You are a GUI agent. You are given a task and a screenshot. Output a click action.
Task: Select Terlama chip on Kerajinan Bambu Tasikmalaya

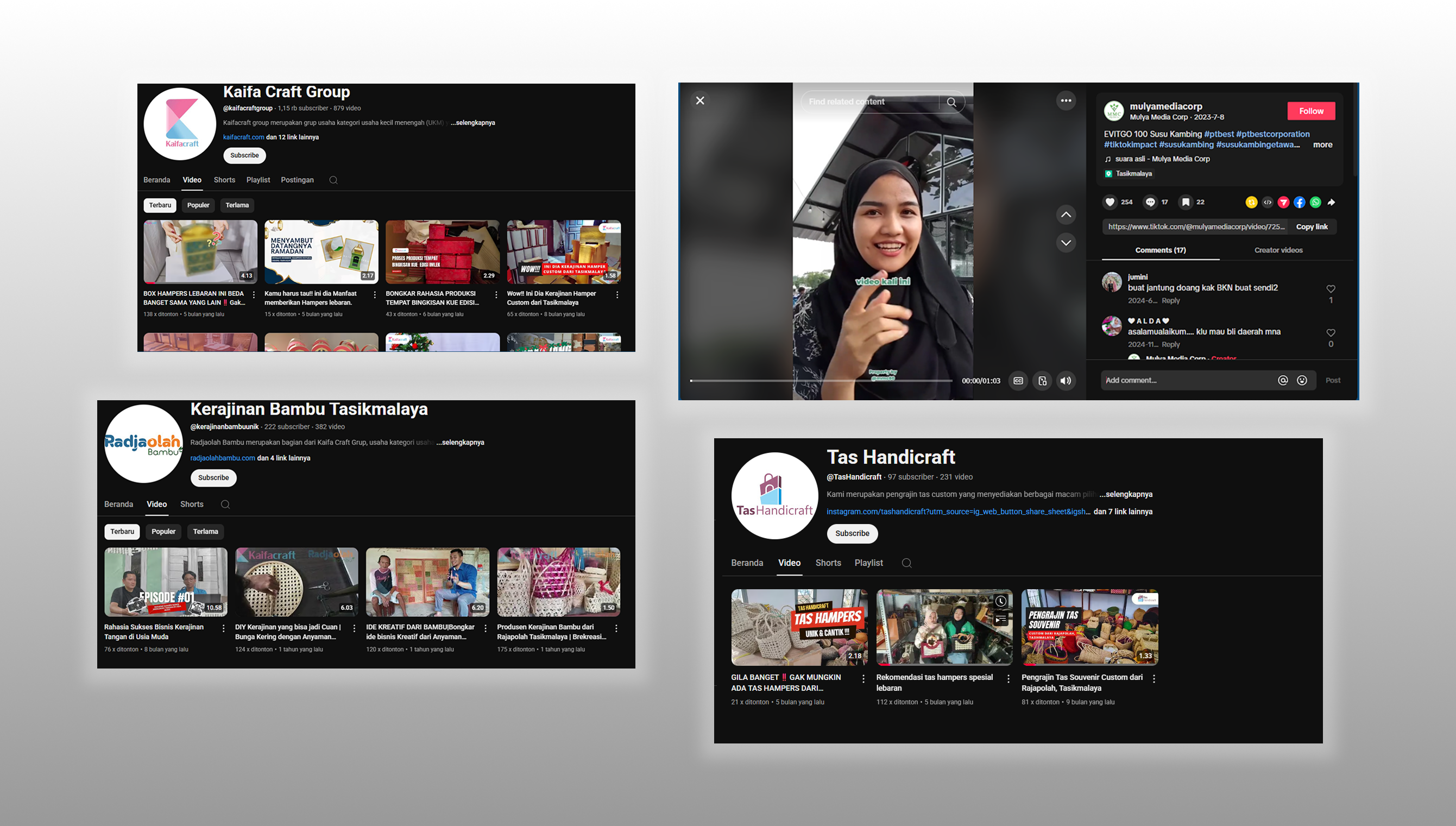[205, 532]
